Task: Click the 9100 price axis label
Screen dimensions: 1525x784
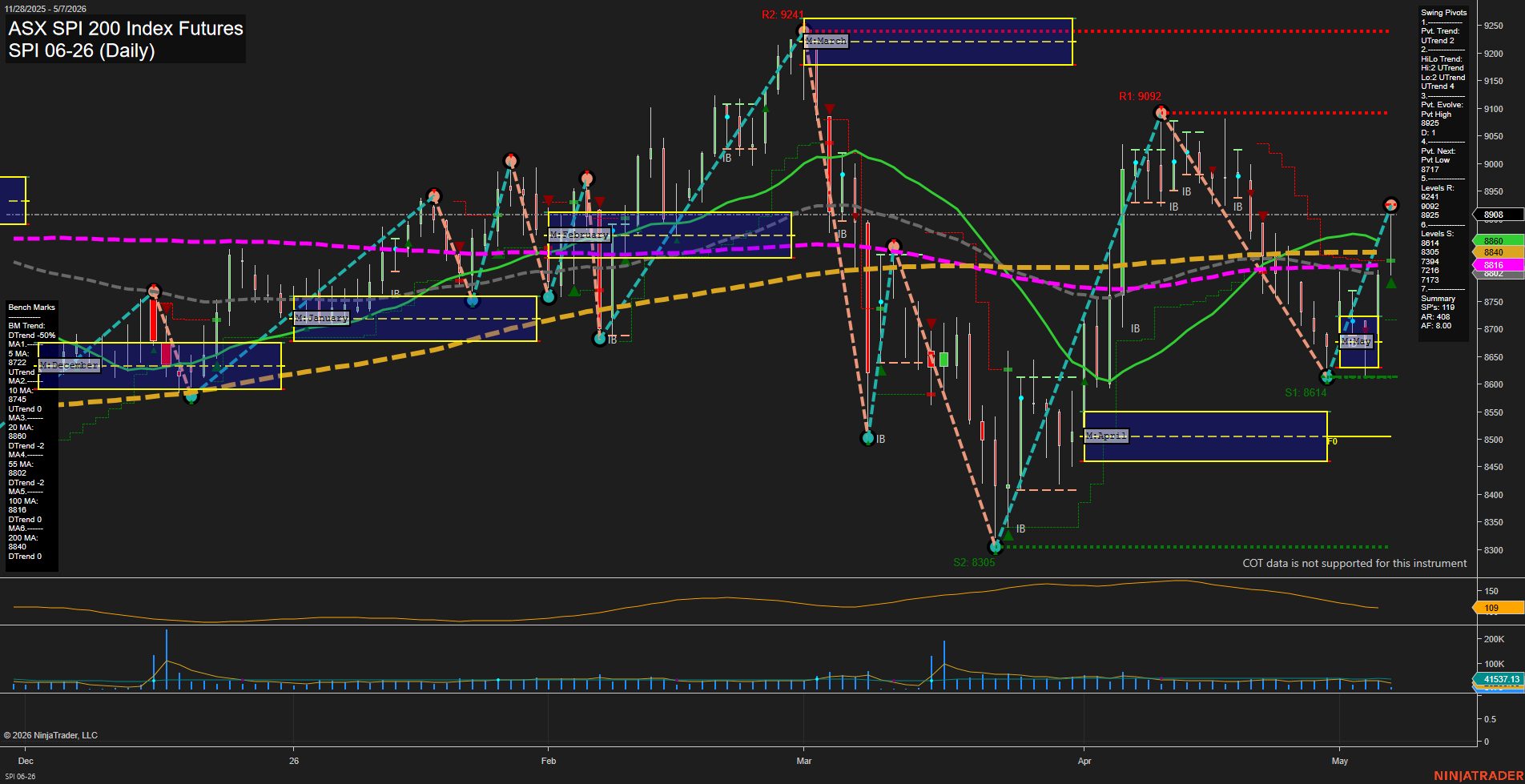Action: coord(1493,109)
